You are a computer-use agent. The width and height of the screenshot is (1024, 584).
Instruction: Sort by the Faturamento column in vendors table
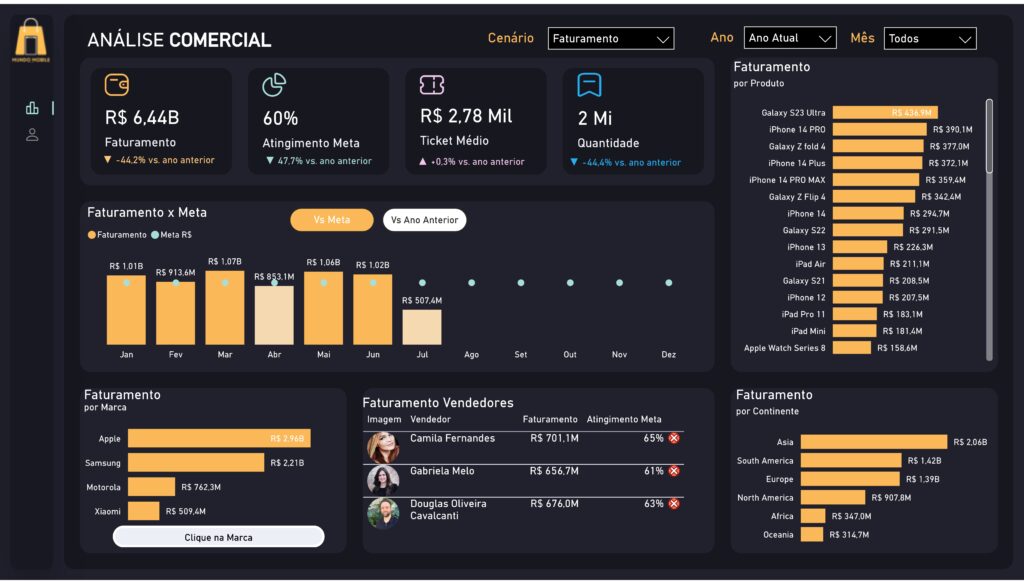coord(550,419)
